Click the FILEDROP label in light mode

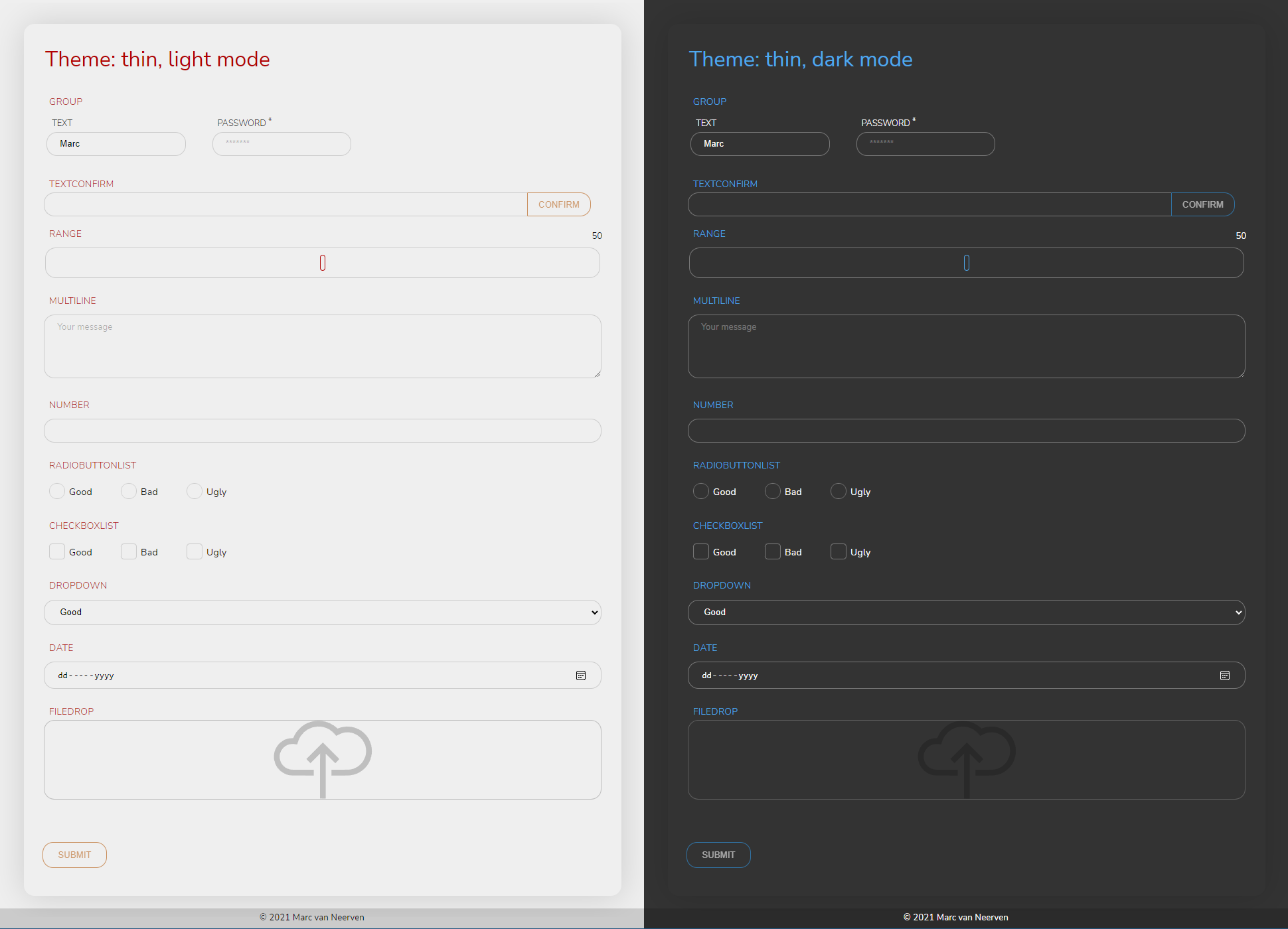(71, 711)
